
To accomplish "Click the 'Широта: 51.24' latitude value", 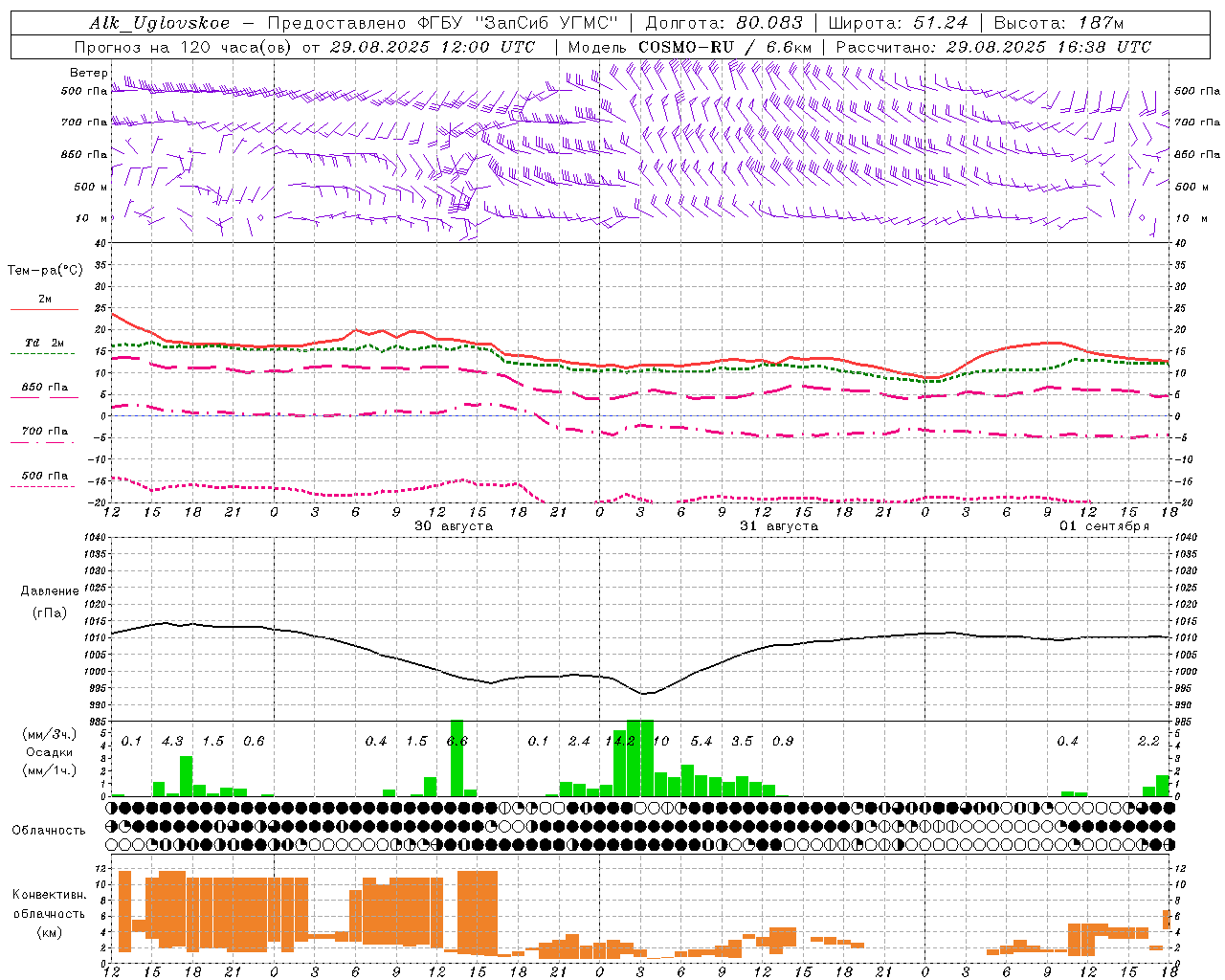I will click(898, 23).
